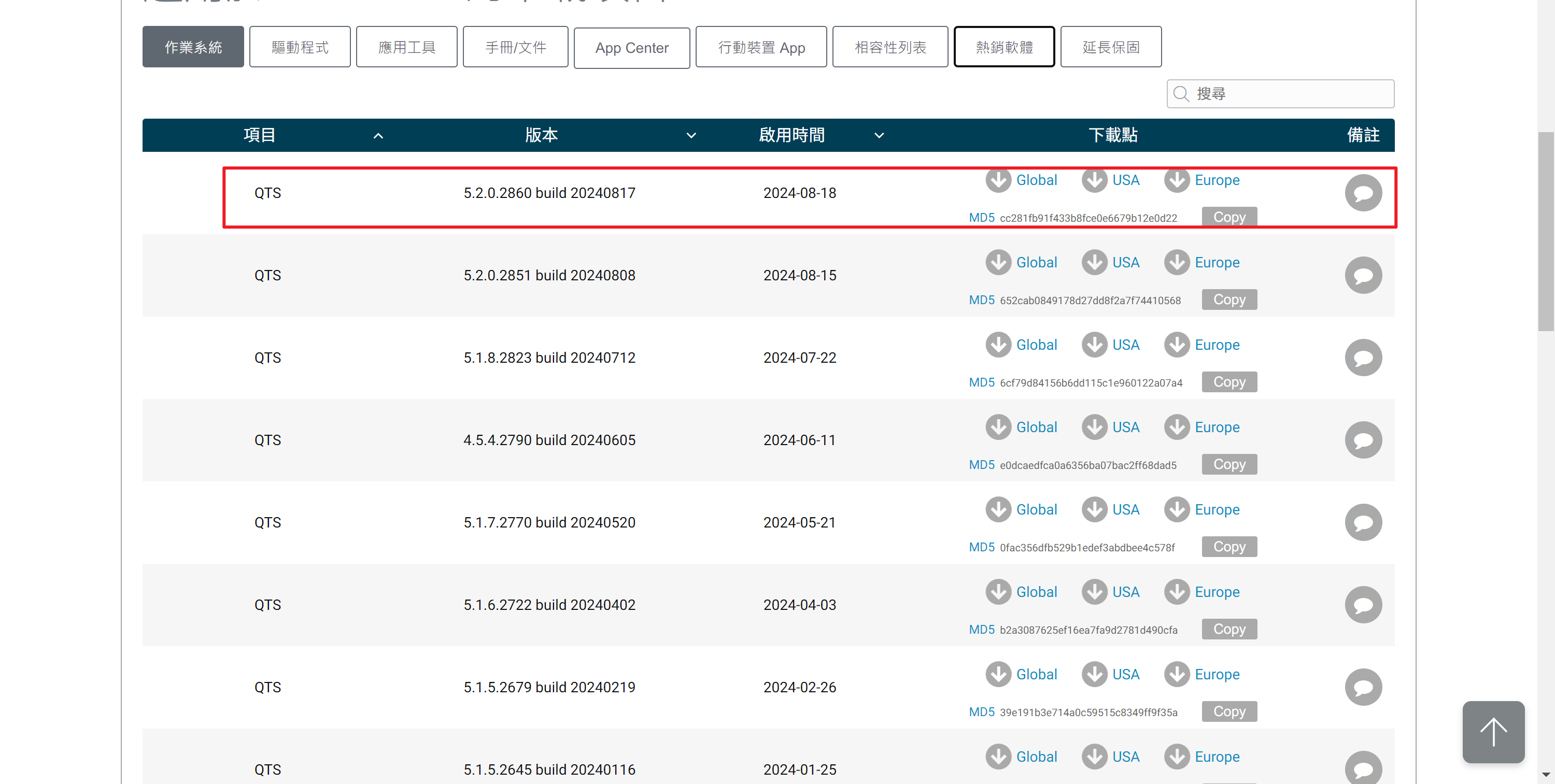Open release notes bubble for 5.2.0.2860
This screenshot has width=1555, height=784.
tap(1362, 193)
